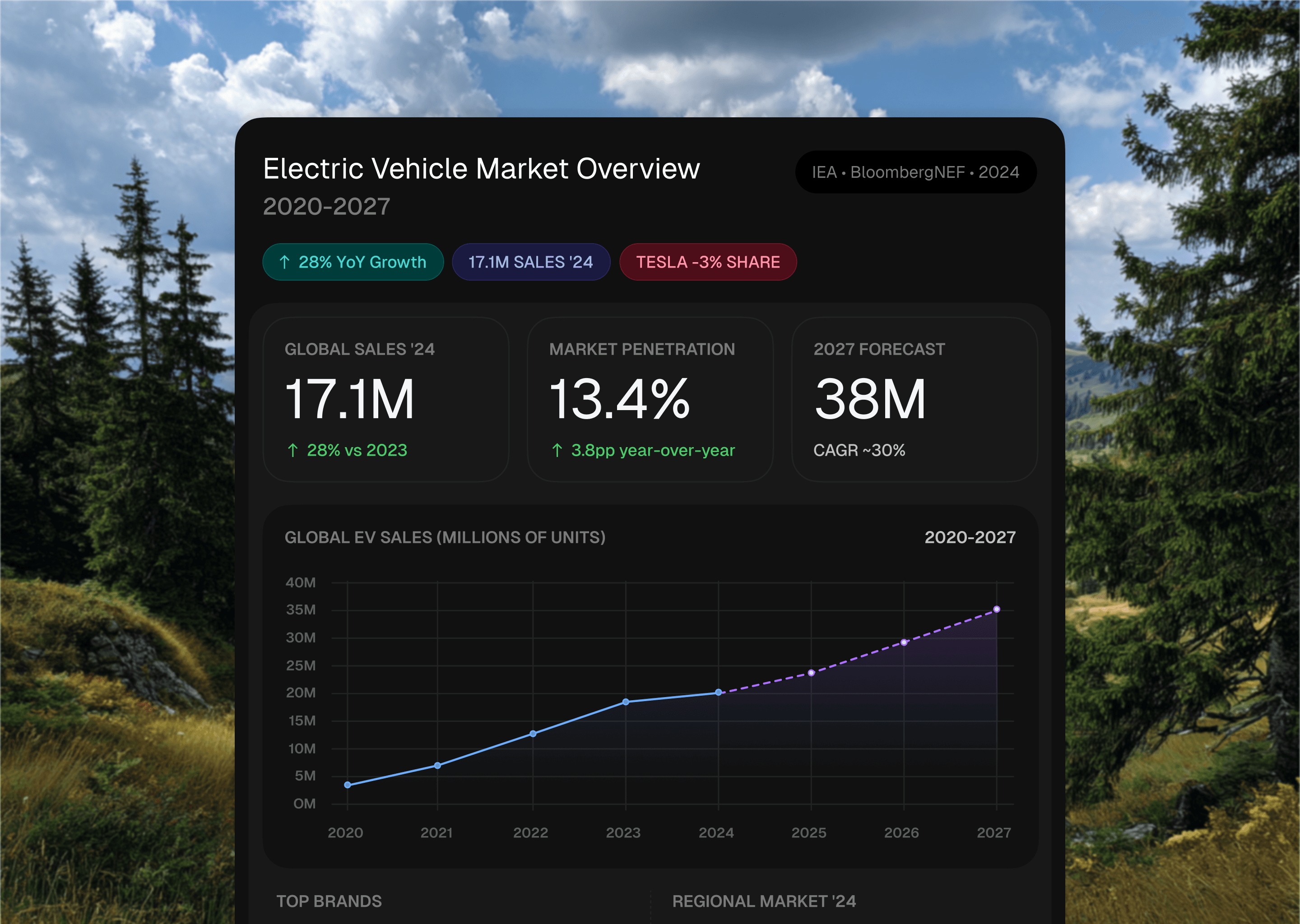Click the 2026 forecast point on chart
This screenshot has width=1300, height=924.
(904, 642)
